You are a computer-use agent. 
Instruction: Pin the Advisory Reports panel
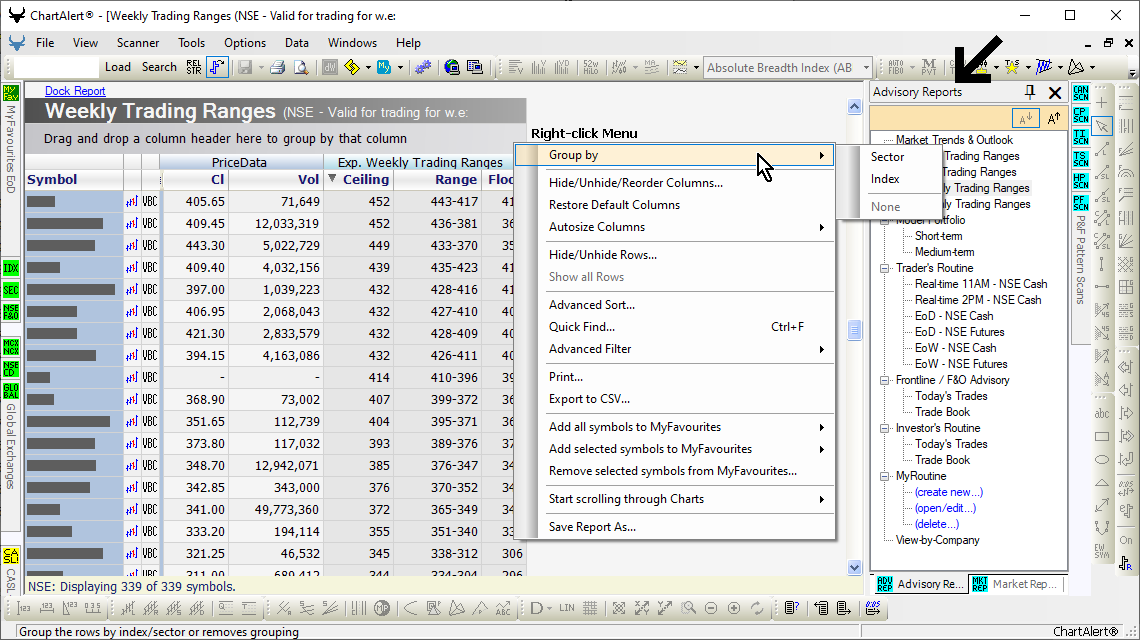pos(1029,92)
